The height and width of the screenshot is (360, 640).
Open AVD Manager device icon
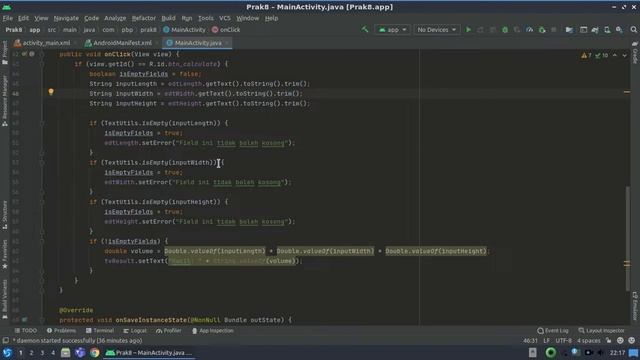607,30
